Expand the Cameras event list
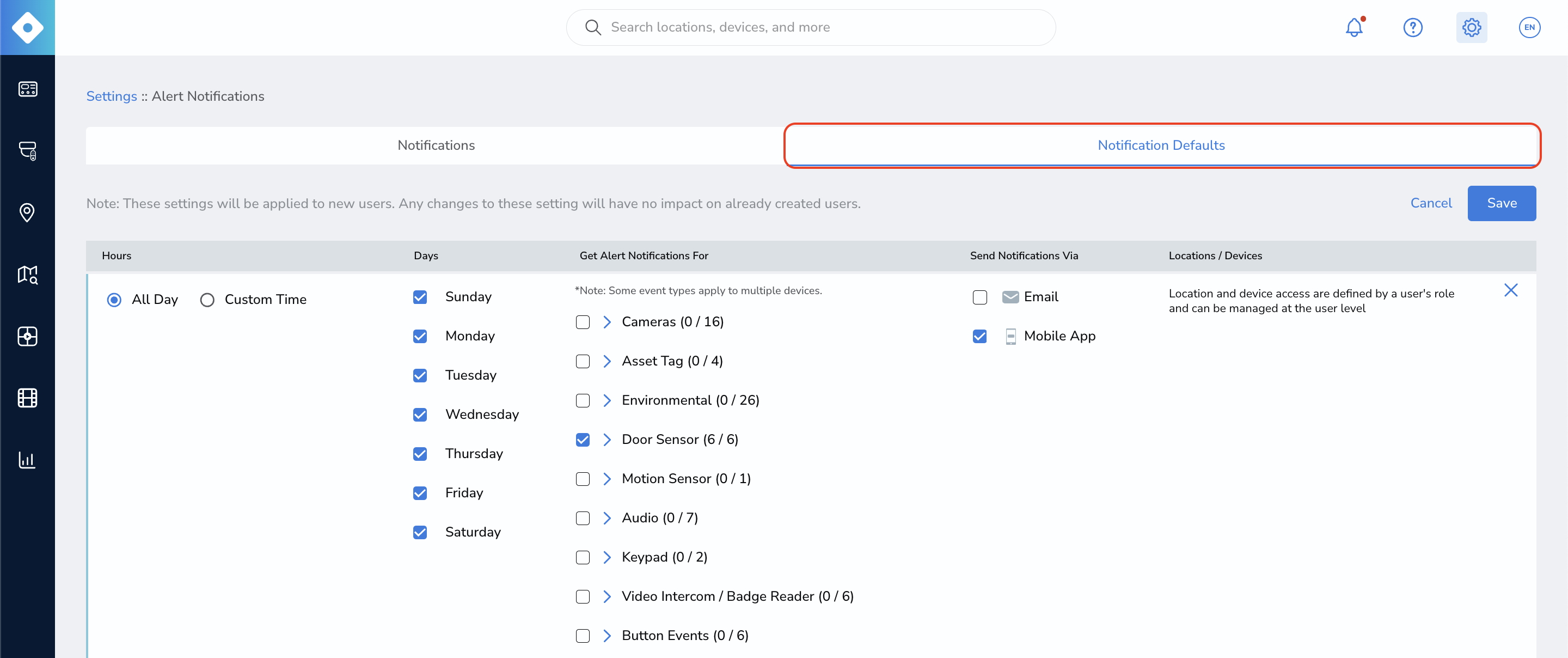This screenshot has height=658, width=1568. point(607,322)
